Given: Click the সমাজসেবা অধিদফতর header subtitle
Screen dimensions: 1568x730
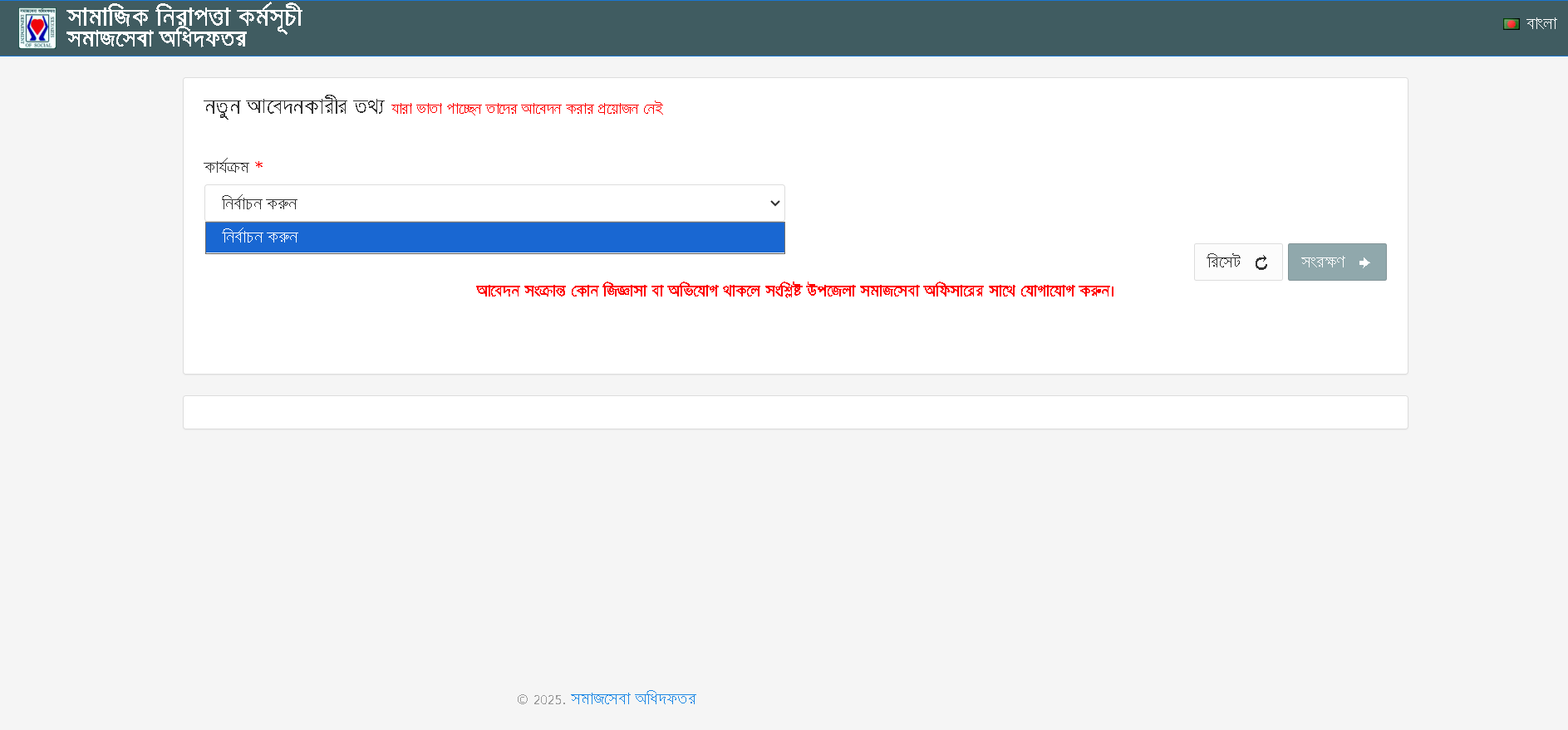Looking at the screenshot, I should [156, 40].
